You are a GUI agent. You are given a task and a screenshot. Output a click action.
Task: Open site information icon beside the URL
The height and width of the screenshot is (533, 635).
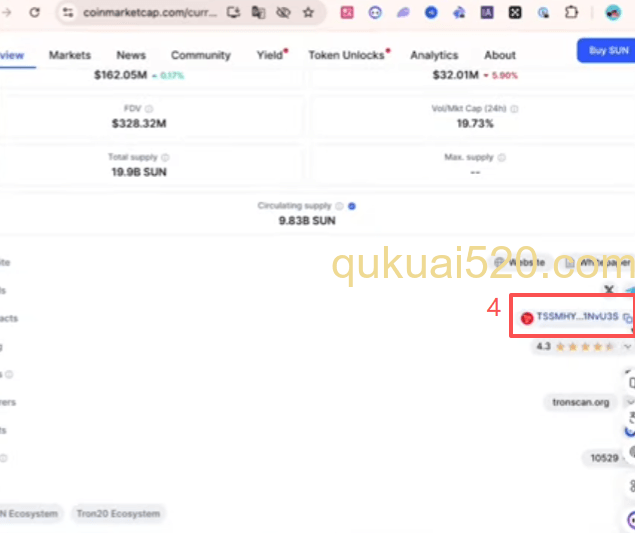[68, 13]
